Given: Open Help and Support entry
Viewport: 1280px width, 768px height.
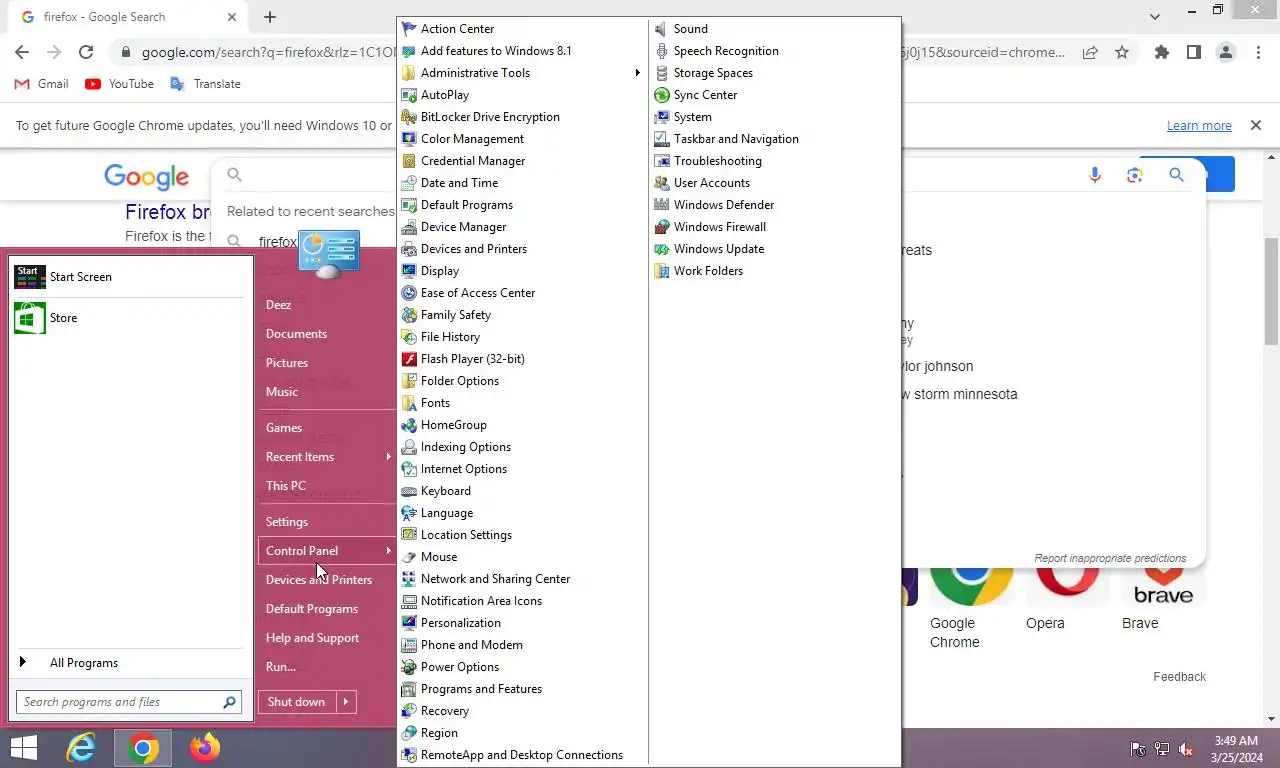Looking at the screenshot, I should click(312, 638).
